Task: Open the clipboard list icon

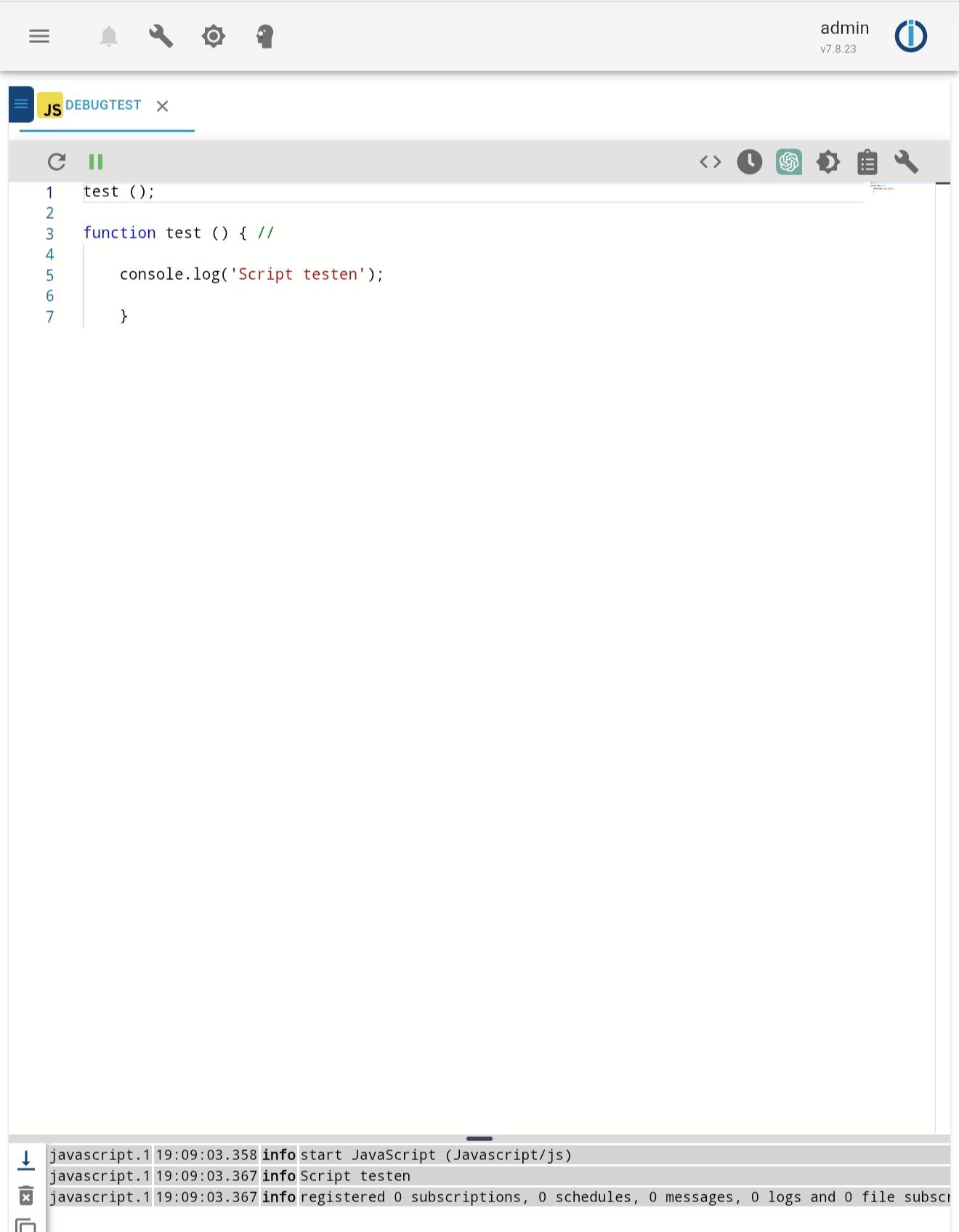Action: click(867, 161)
